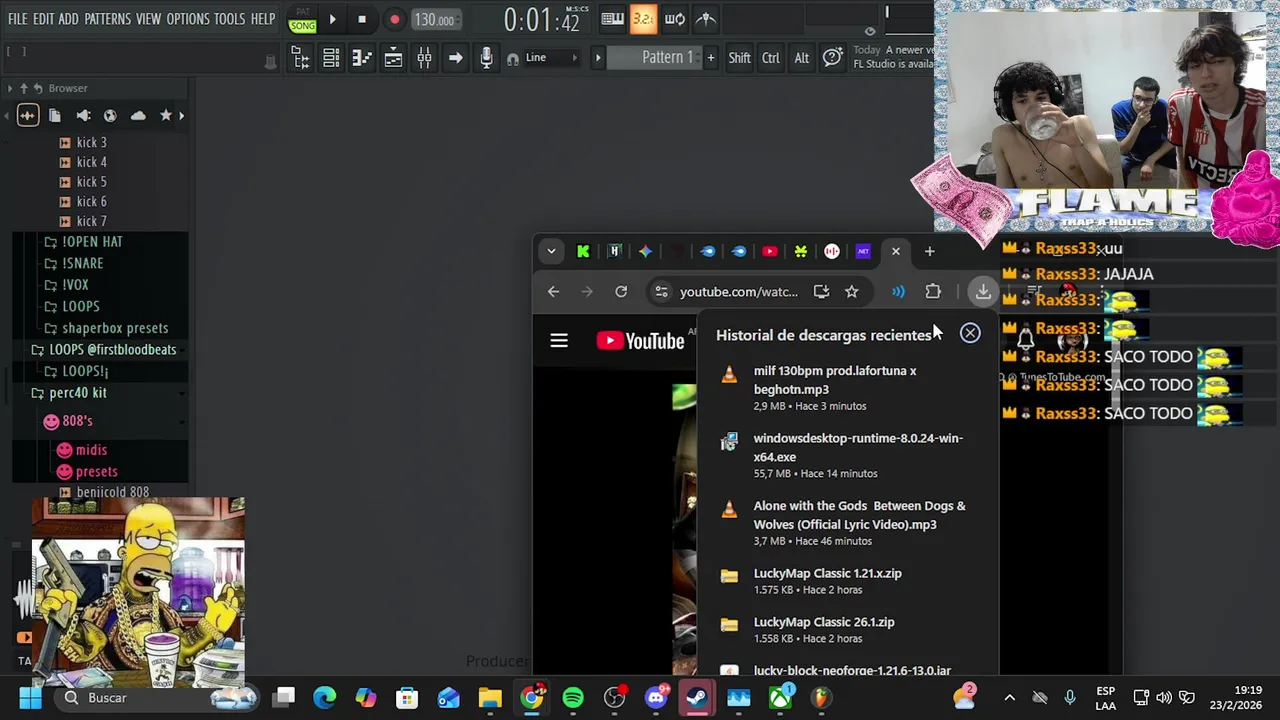The image size is (1280, 720).
Task: Open a new Chrome tab
Action: (929, 251)
